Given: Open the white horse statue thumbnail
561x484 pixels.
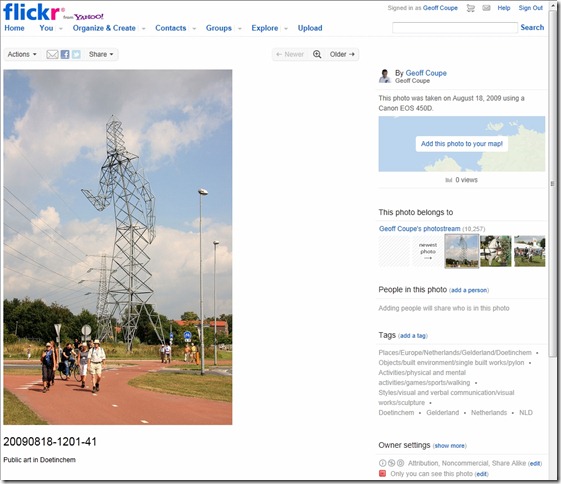Looking at the screenshot, I should click(496, 251).
